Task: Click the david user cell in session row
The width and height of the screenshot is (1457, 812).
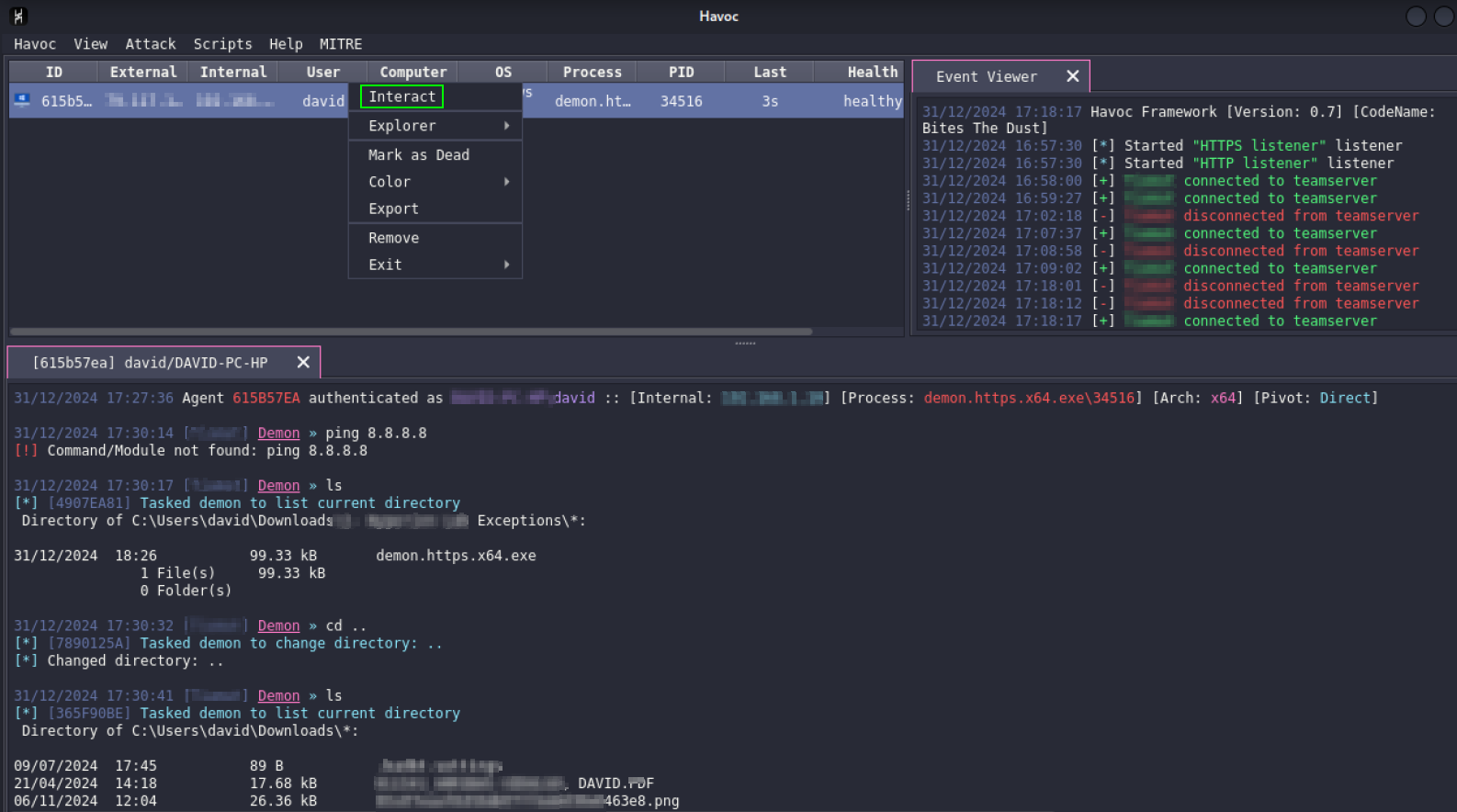Action: click(x=323, y=101)
